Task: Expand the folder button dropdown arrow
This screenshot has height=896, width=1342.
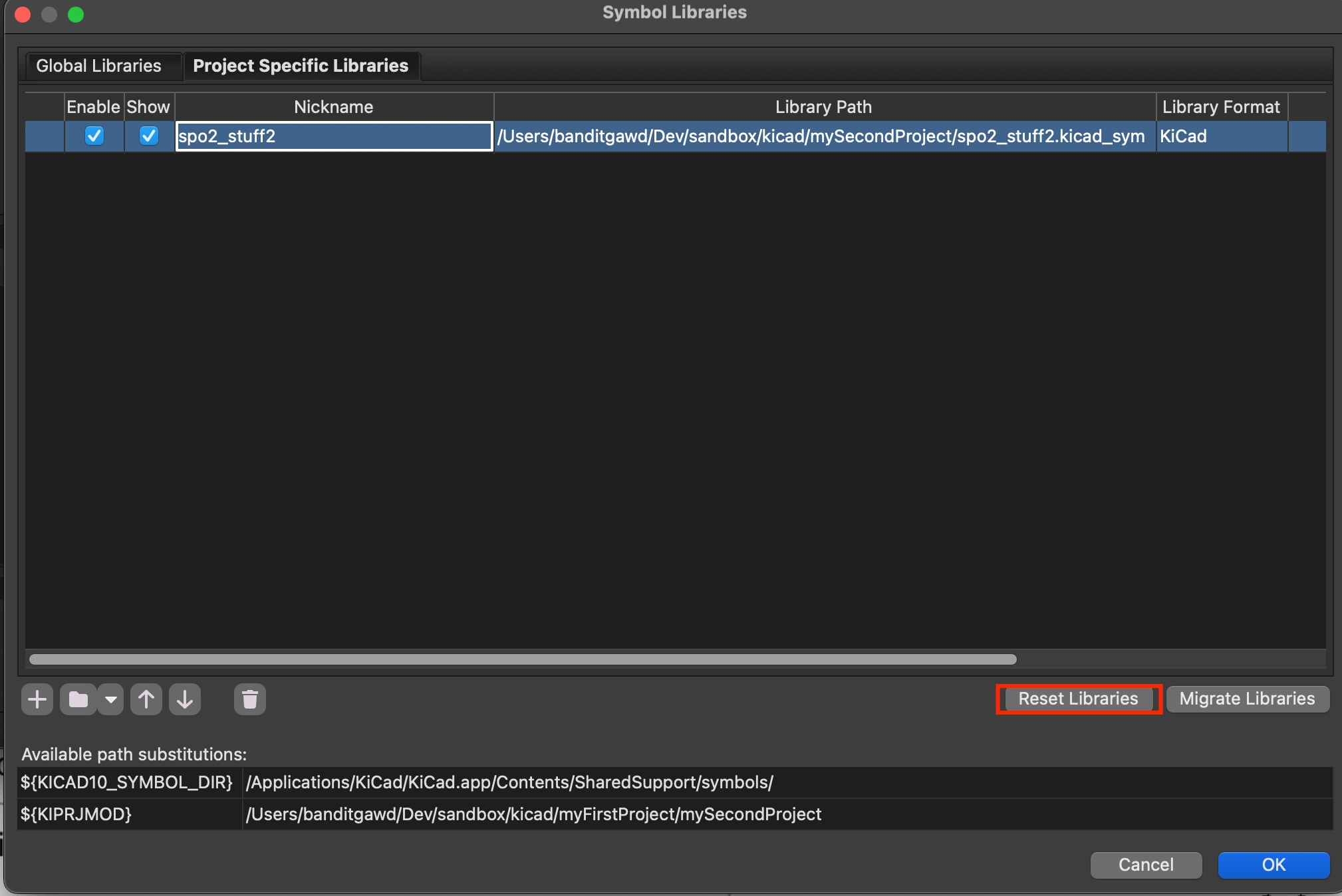Action: point(111,699)
